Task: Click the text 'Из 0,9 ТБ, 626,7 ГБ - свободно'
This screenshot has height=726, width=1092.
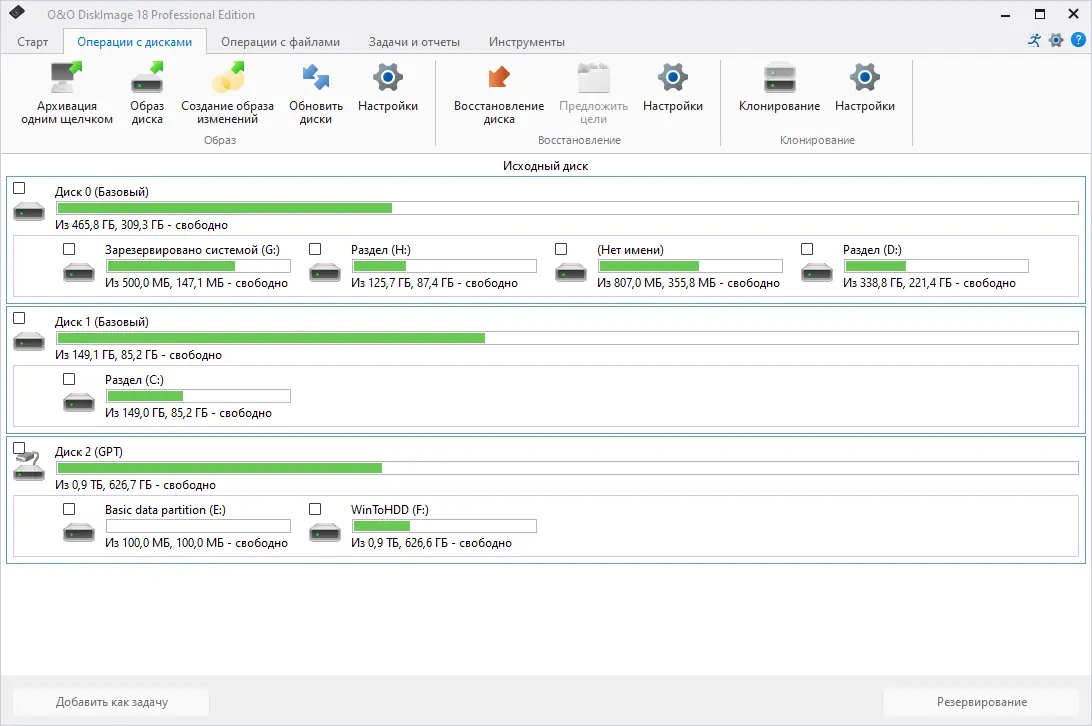Action: 135,485
